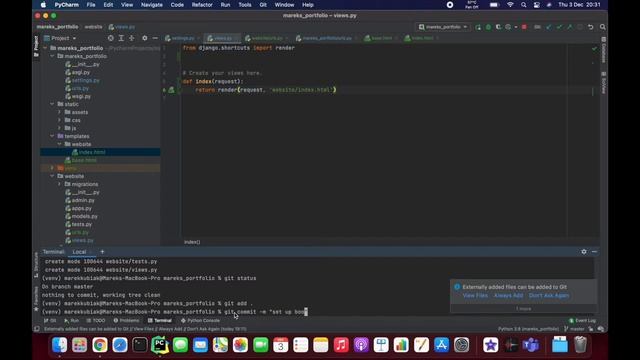Stop the running process red square

click(524, 27)
